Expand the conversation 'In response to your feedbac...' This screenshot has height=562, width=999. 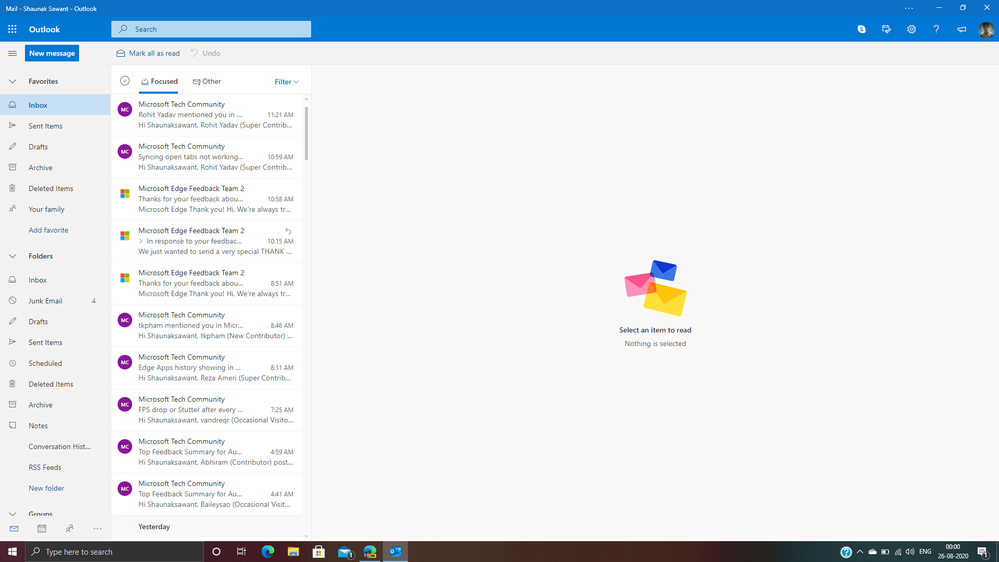coord(141,241)
